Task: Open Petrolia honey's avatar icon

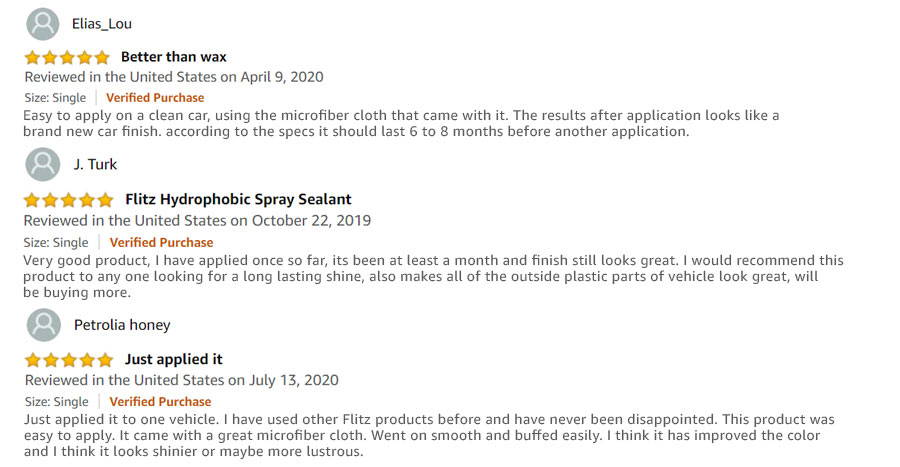Action: click(44, 325)
